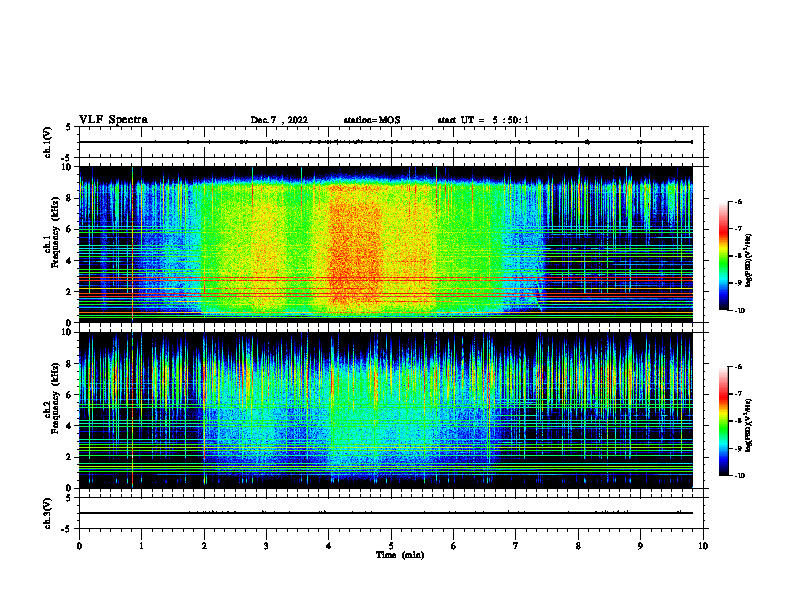The height and width of the screenshot is (612, 792).
Task: Click the time axis tick label "10"
Action: pos(703,546)
